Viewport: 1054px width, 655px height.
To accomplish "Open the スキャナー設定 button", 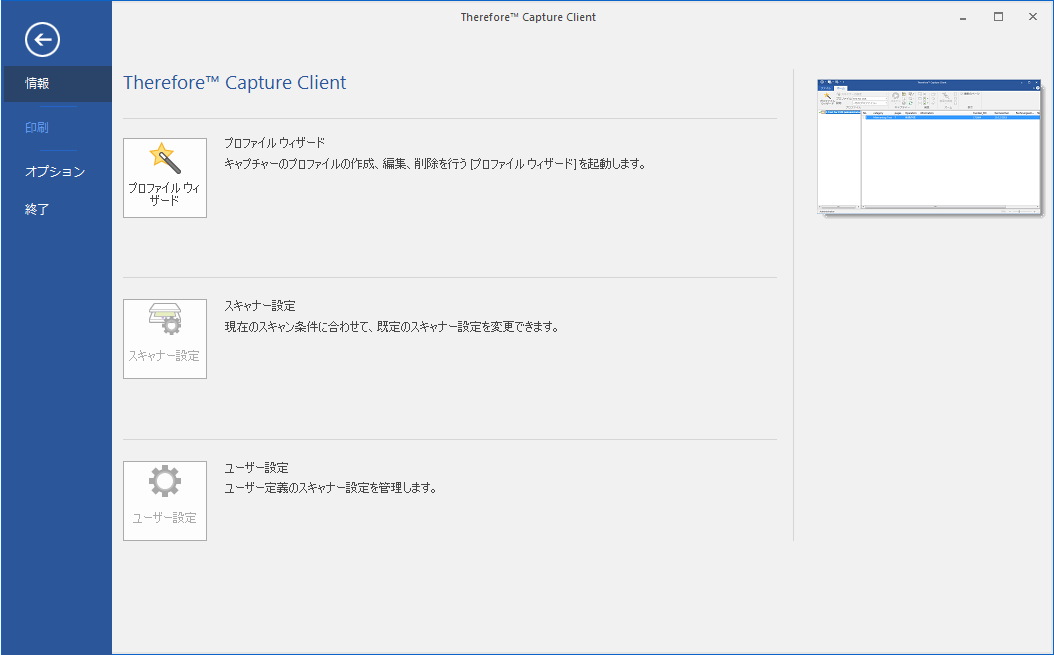I will 165,339.
